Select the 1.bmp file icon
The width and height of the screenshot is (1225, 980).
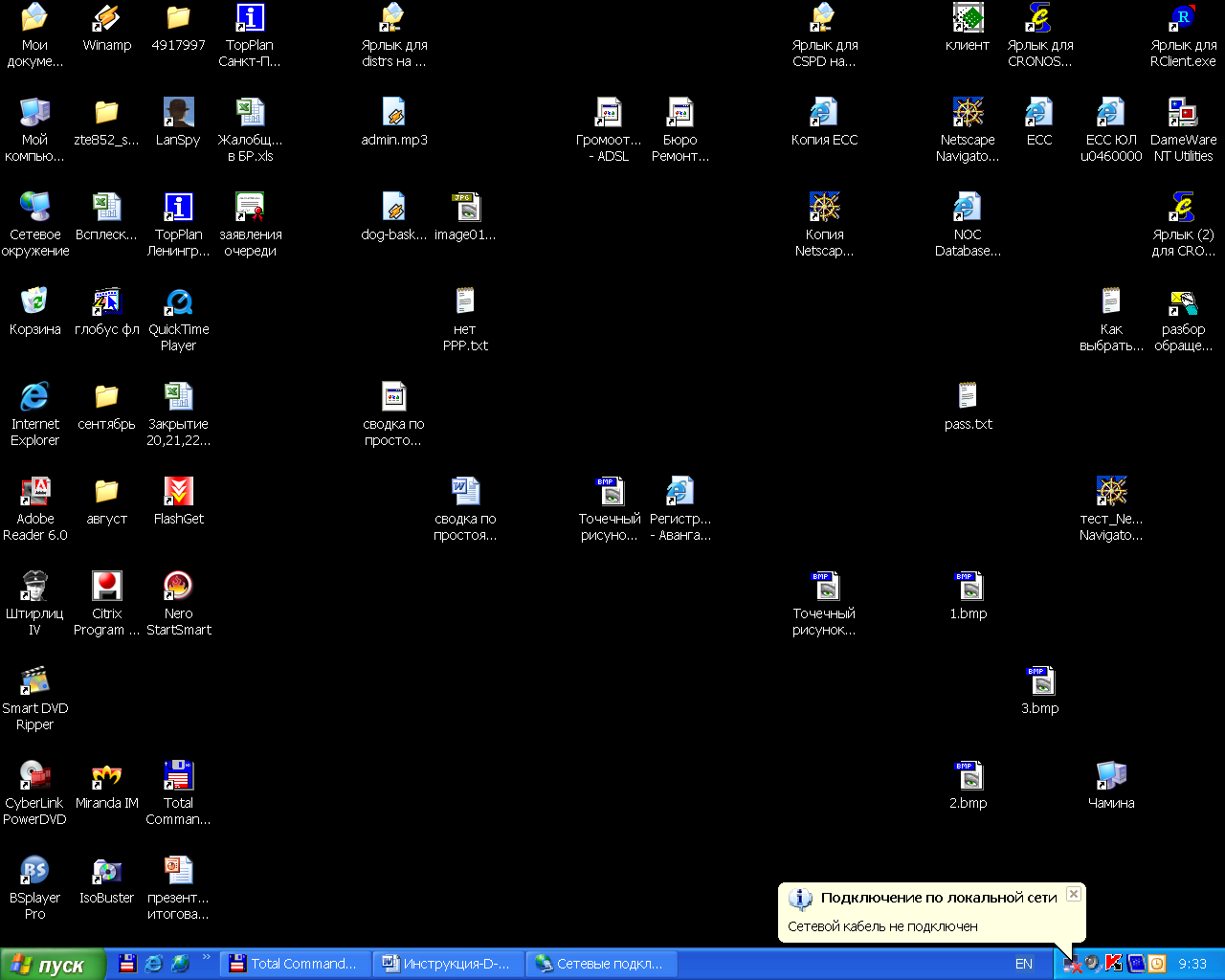click(x=968, y=595)
